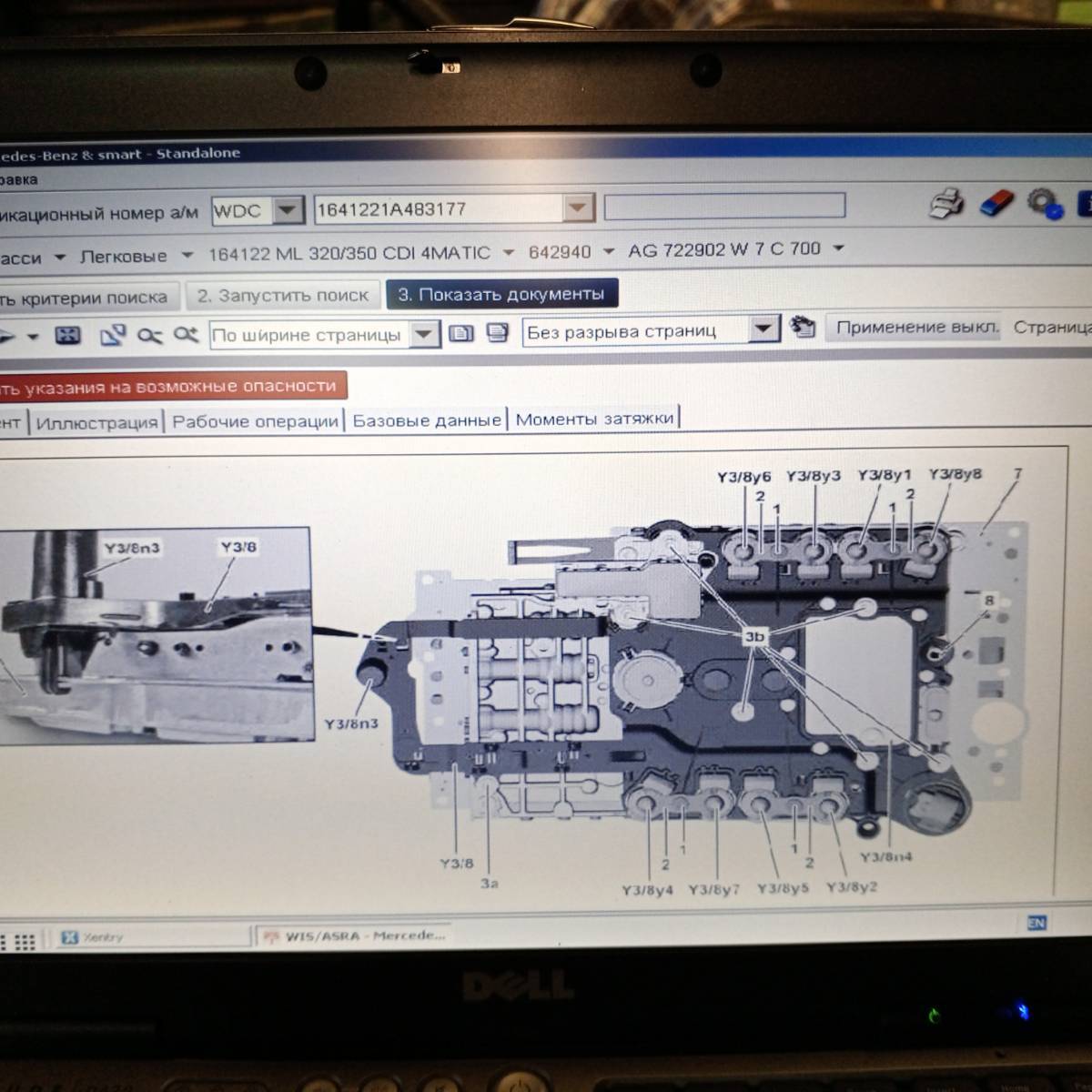This screenshot has height=1092, width=1092.
Task: Click the eraser icon to clear input
Action: tap(996, 203)
